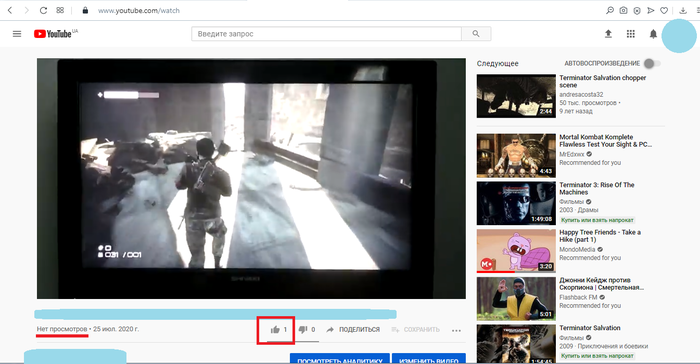Click '2003 · Драмы' under Terminator 3

(x=579, y=210)
